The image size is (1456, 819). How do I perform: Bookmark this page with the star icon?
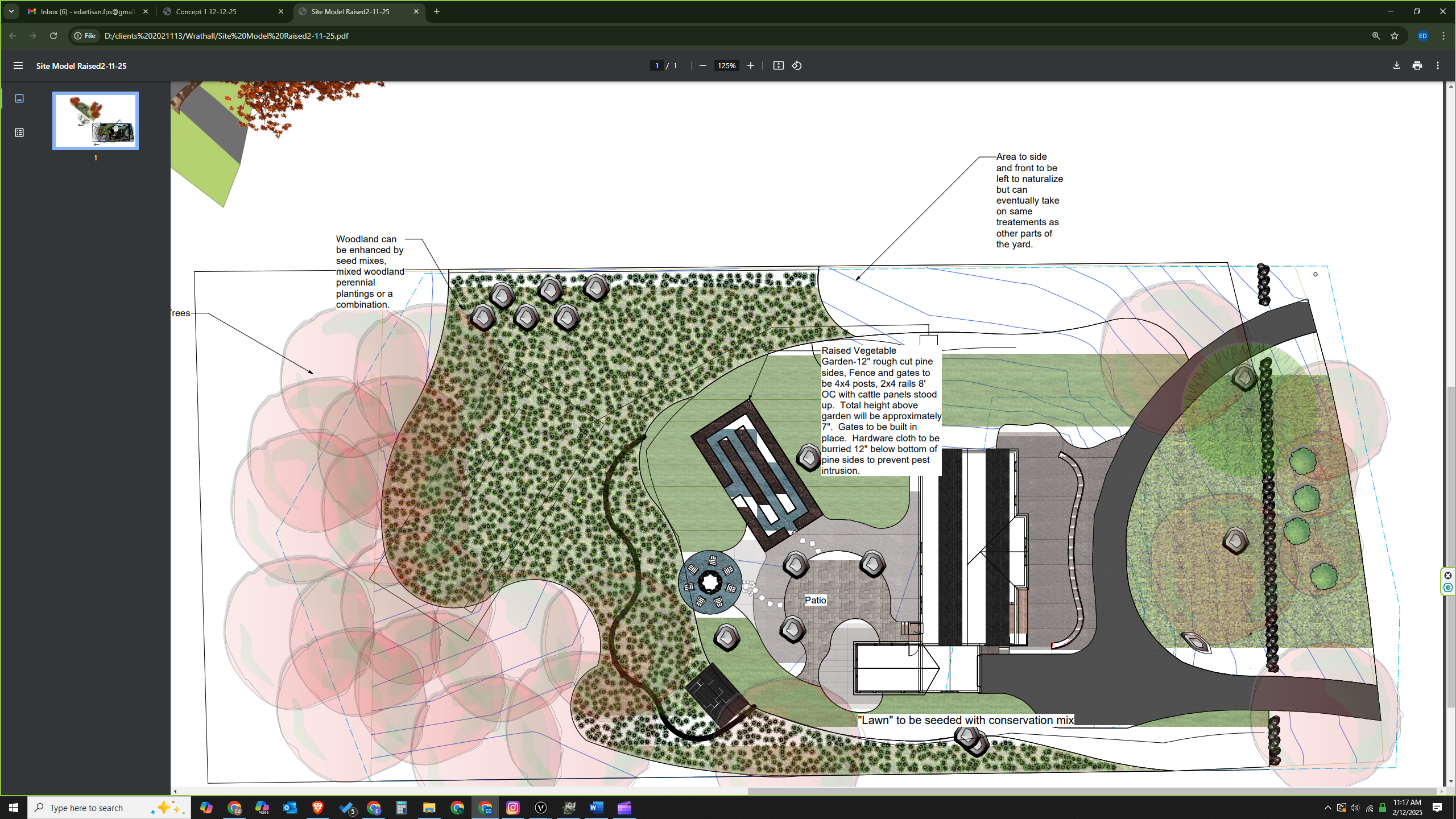click(x=1395, y=36)
